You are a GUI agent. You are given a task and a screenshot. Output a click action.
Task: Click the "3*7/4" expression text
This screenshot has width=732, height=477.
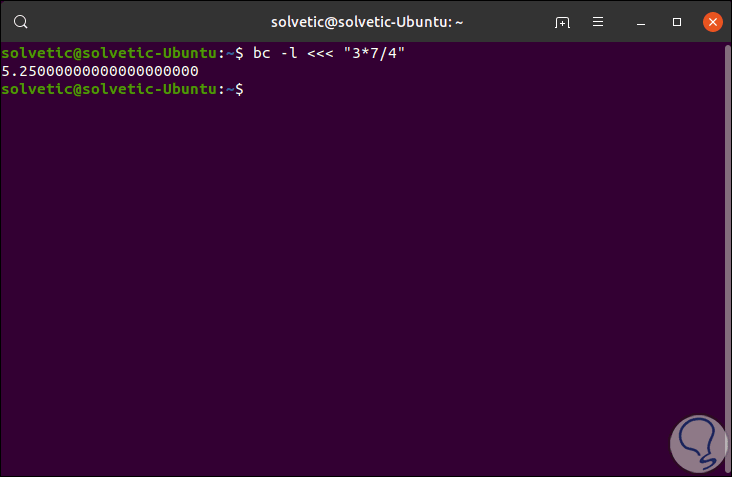click(x=374, y=53)
